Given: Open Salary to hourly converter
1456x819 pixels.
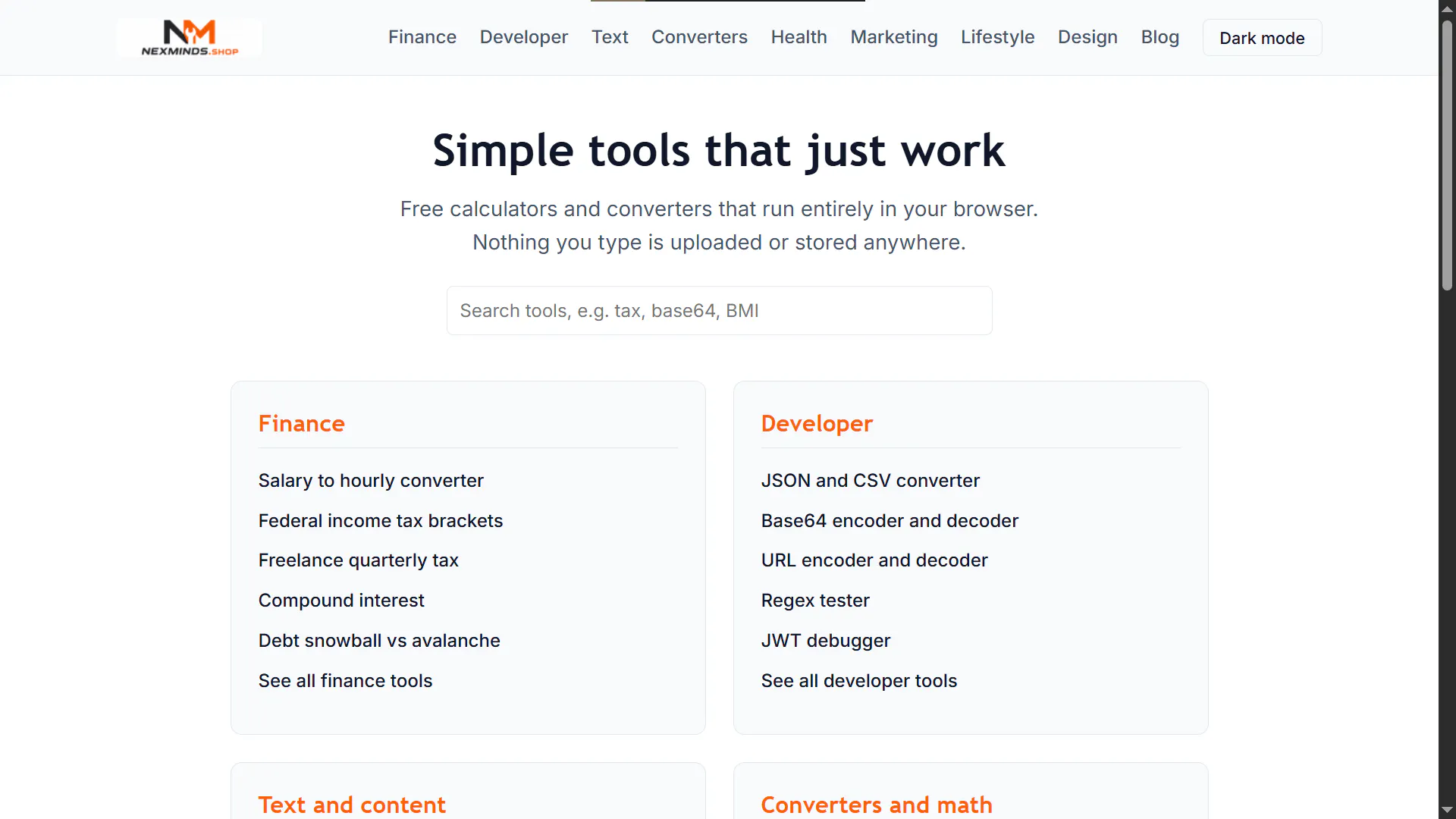Looking at the screenshot, I should [x=371, y=481].
